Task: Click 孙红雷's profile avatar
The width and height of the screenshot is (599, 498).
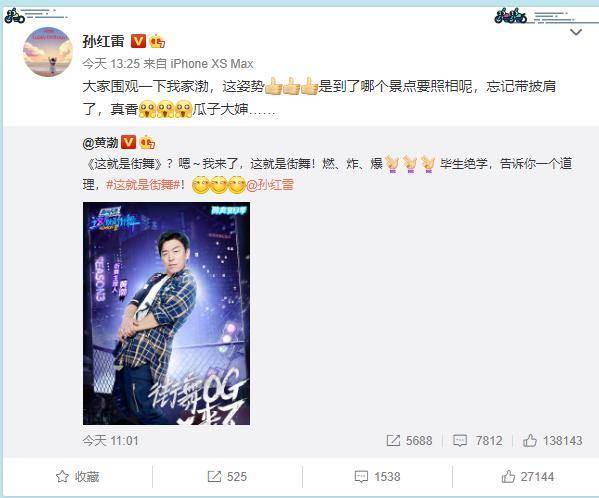Action: [x=48, y=52]
